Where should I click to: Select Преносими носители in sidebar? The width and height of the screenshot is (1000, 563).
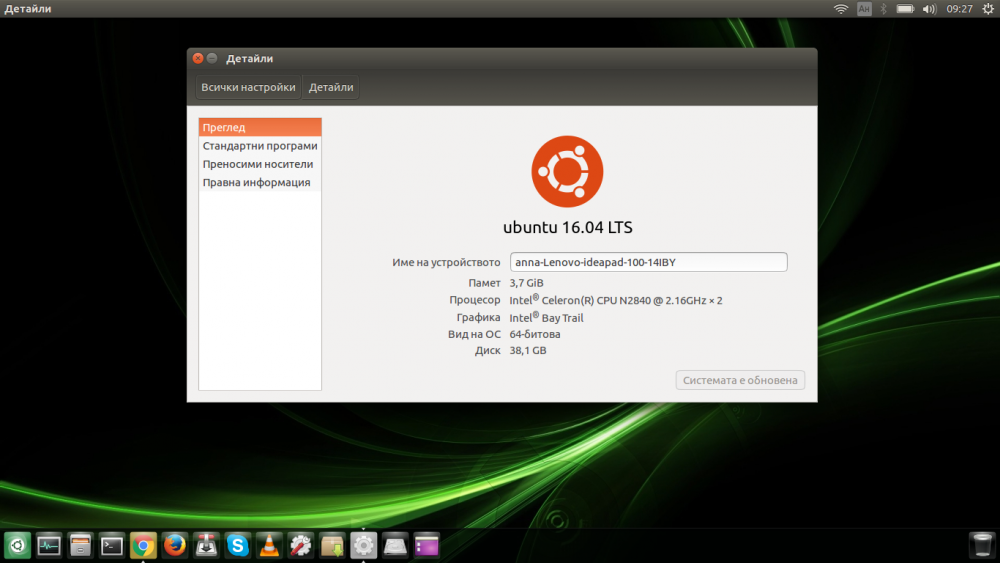[260, 164]
